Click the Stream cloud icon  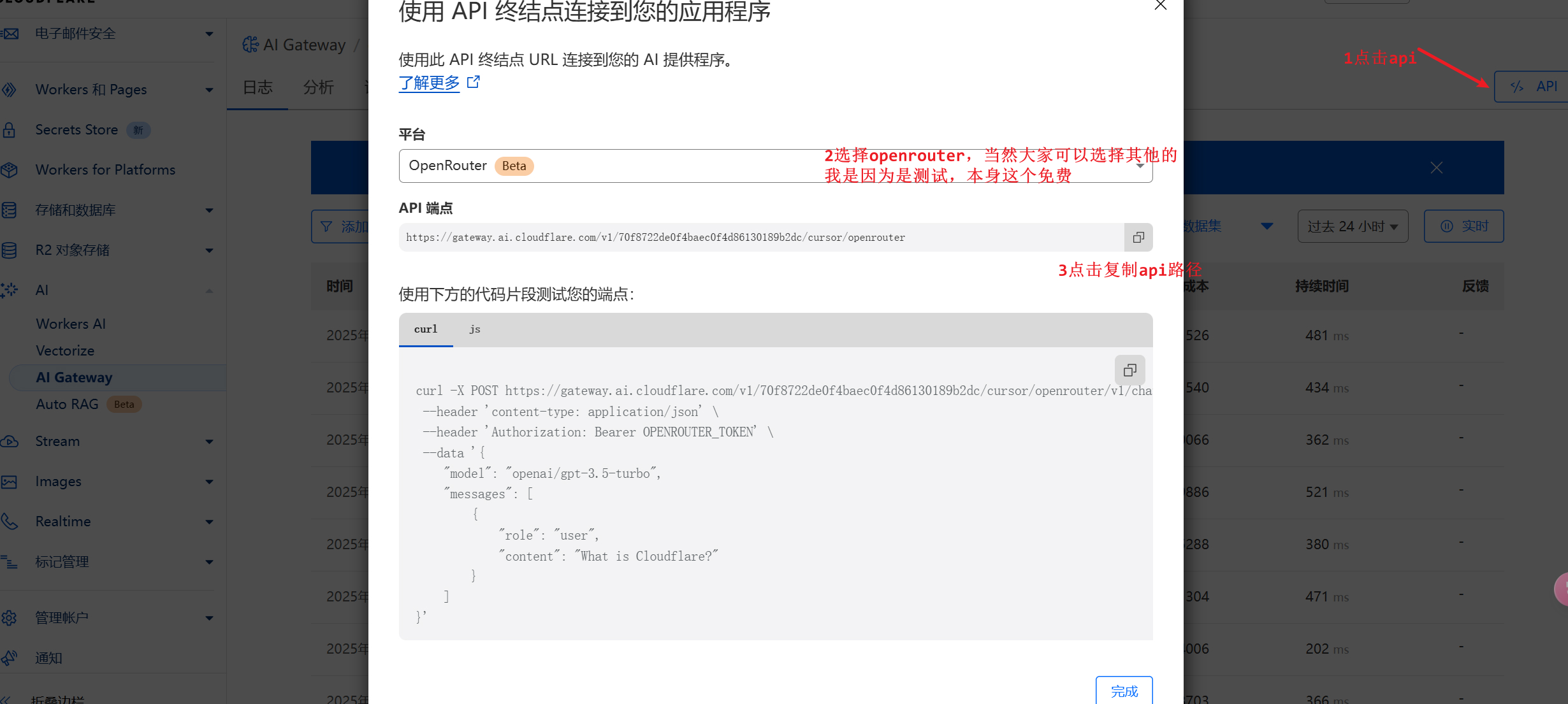point(9,442)
